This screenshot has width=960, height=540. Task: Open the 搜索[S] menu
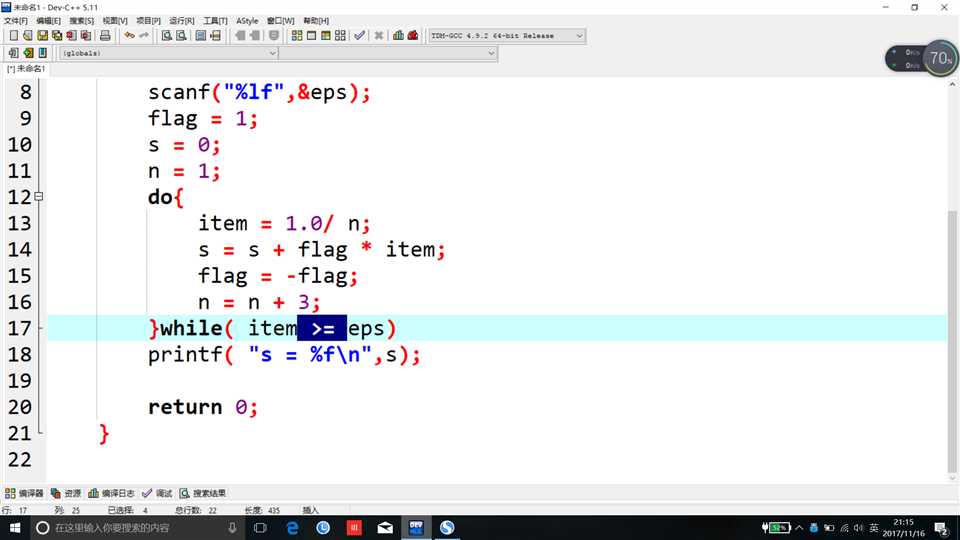[x=81, y=21]
